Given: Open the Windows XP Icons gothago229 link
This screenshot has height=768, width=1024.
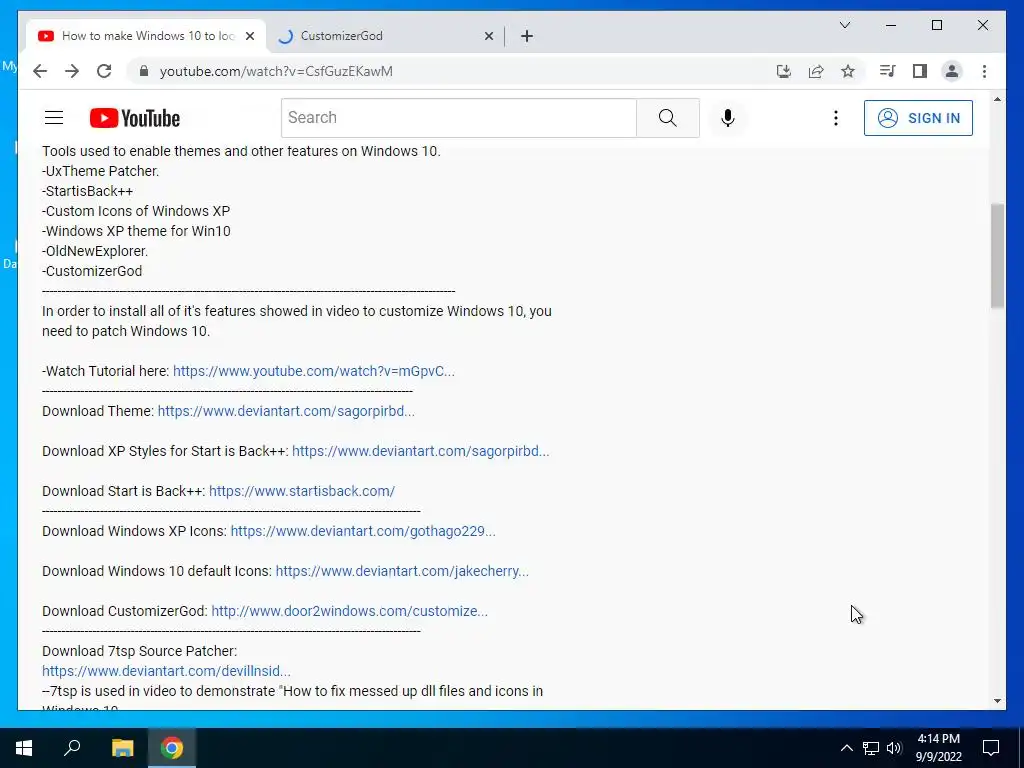Looking at the screenshot, I should coord(363,531).
